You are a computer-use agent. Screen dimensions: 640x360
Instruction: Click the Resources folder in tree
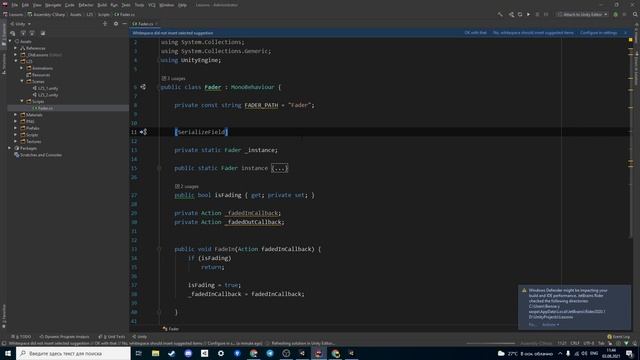[x=38, y=75]
